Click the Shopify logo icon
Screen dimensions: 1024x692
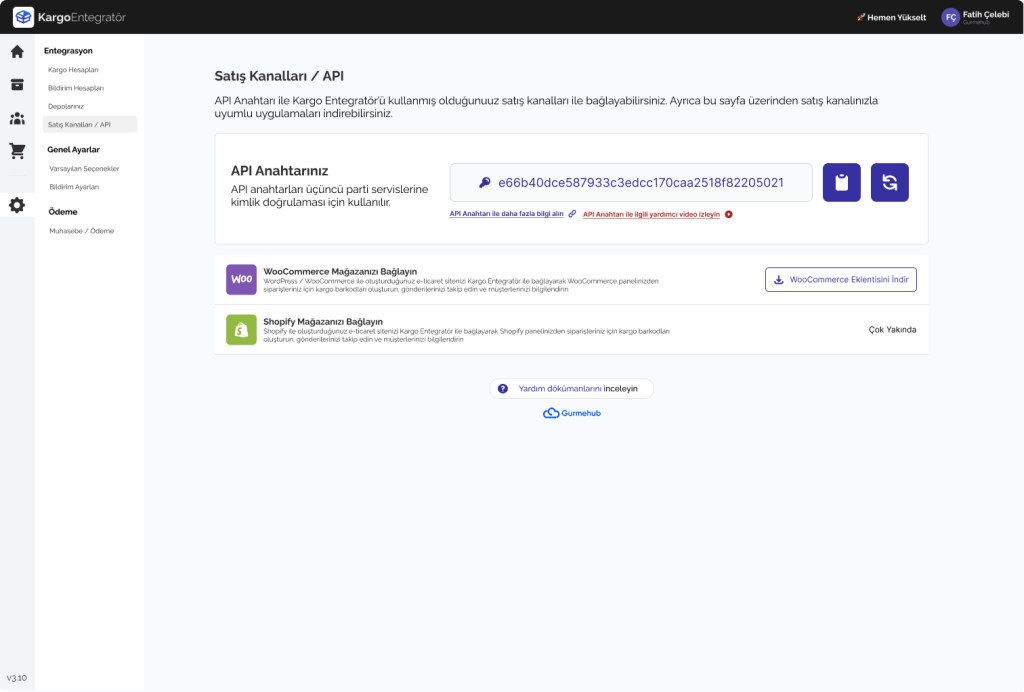coord(241,329)
